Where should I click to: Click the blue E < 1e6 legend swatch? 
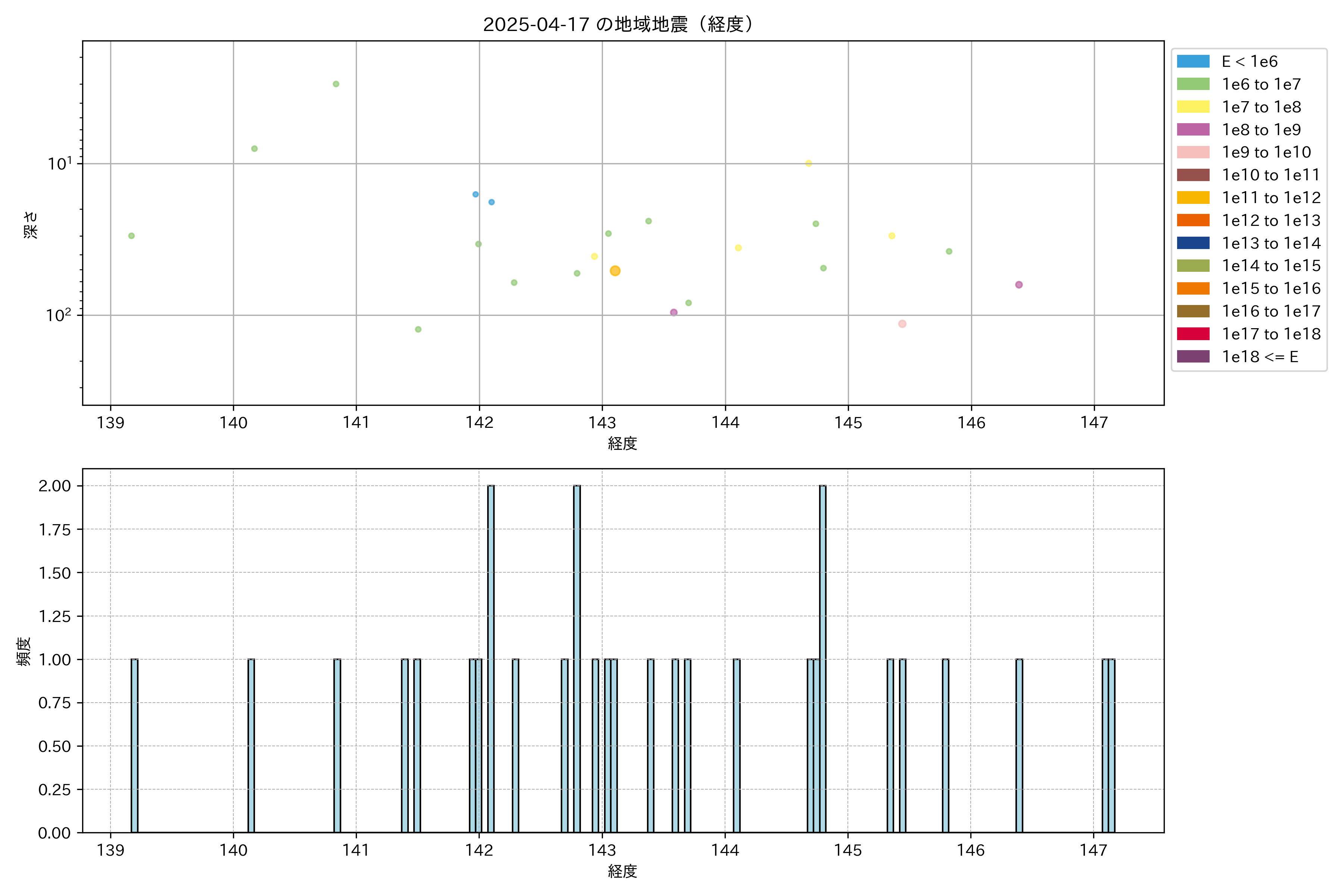pos(1192,61)
